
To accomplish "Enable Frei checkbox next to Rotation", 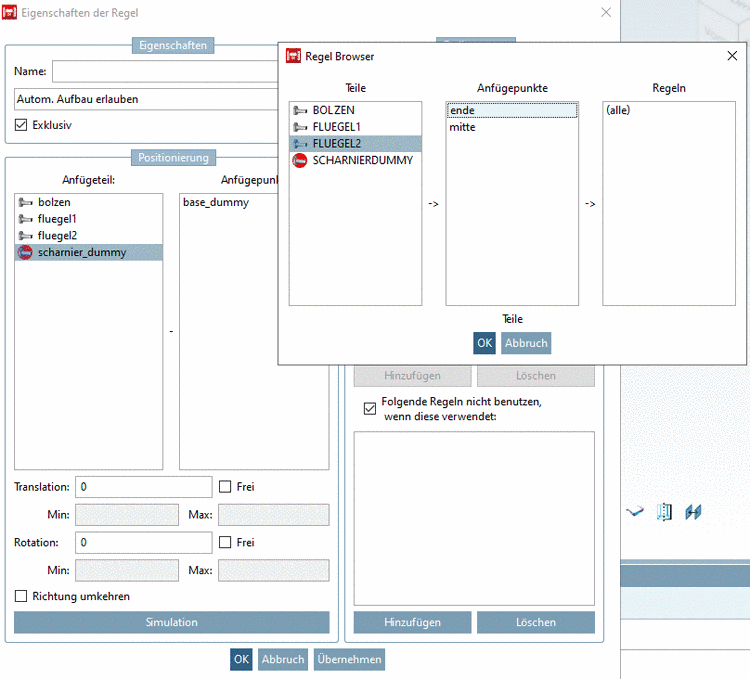I will pos(225,542).
